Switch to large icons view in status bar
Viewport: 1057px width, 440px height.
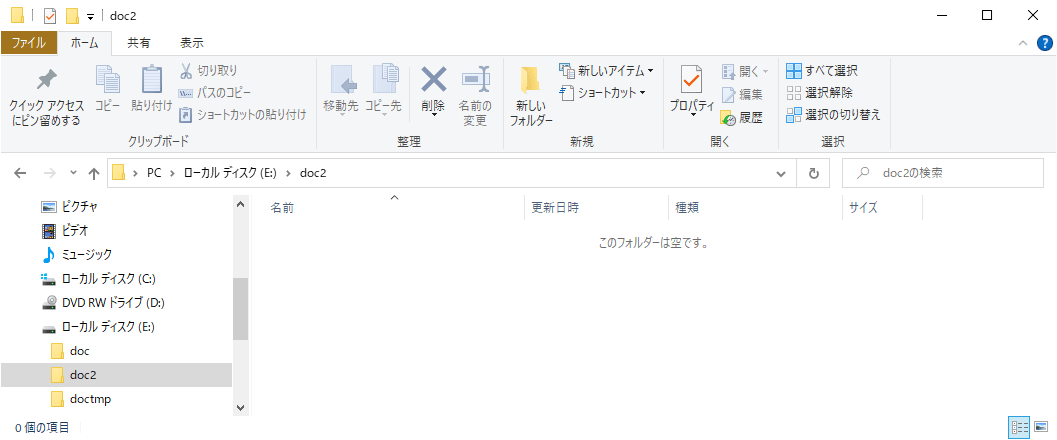tap(1042, 427)
